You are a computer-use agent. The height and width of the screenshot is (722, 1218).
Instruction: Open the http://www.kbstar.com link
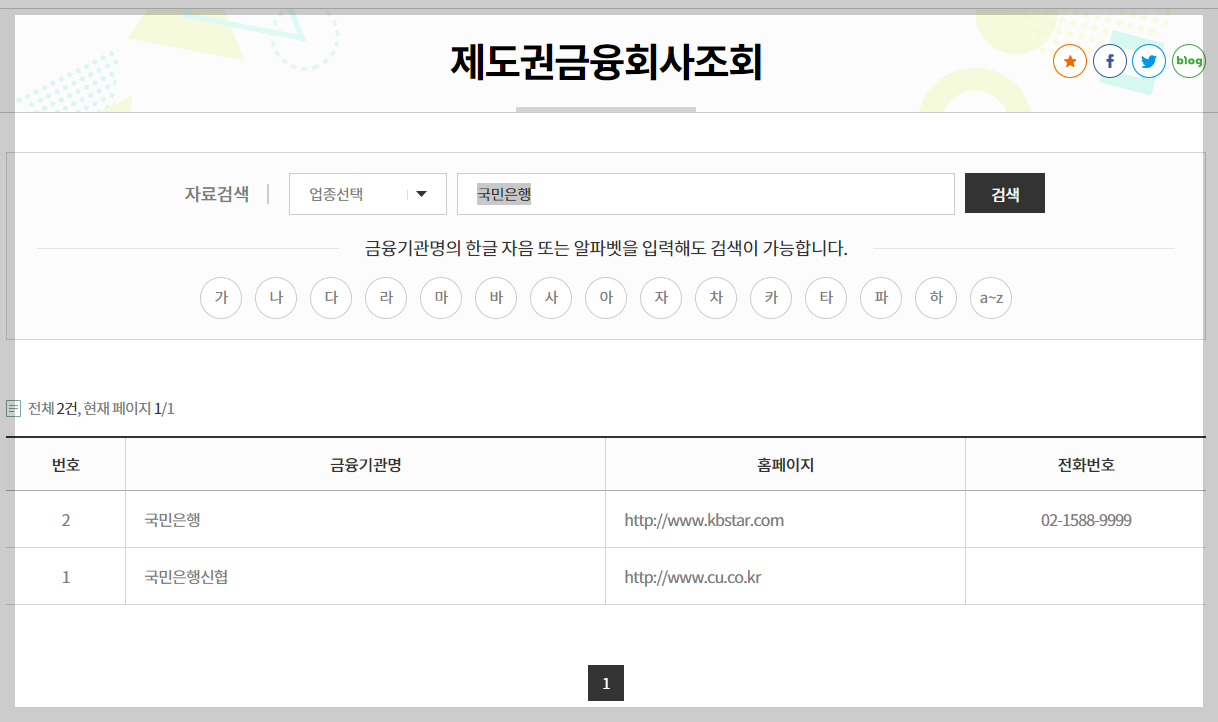pyautogui.click(x=704, y=519)
